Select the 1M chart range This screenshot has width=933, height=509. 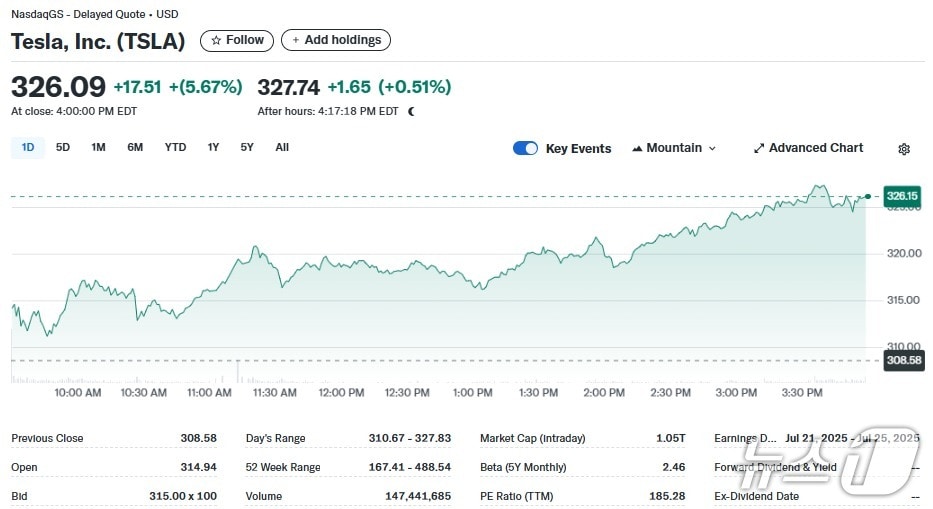tap(98, 147)
